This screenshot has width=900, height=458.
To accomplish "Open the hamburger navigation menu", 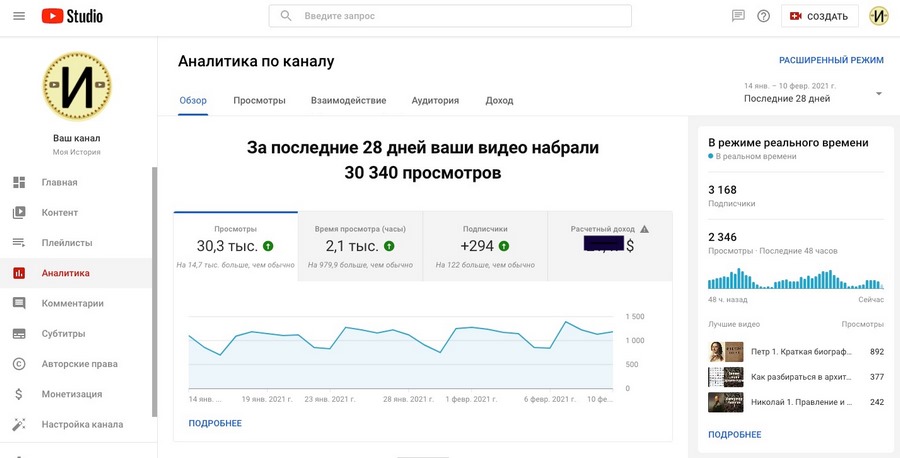I will tap(18, 16).
